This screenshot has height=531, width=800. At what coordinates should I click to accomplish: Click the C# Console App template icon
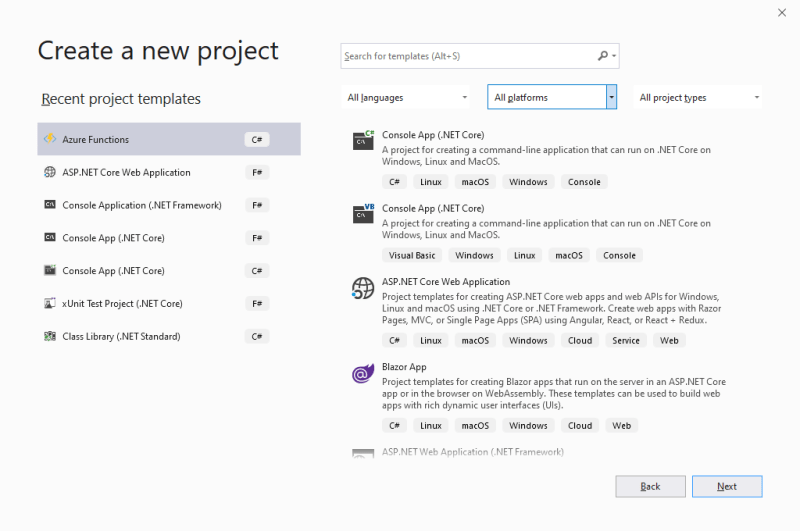(x=363, y=140)
